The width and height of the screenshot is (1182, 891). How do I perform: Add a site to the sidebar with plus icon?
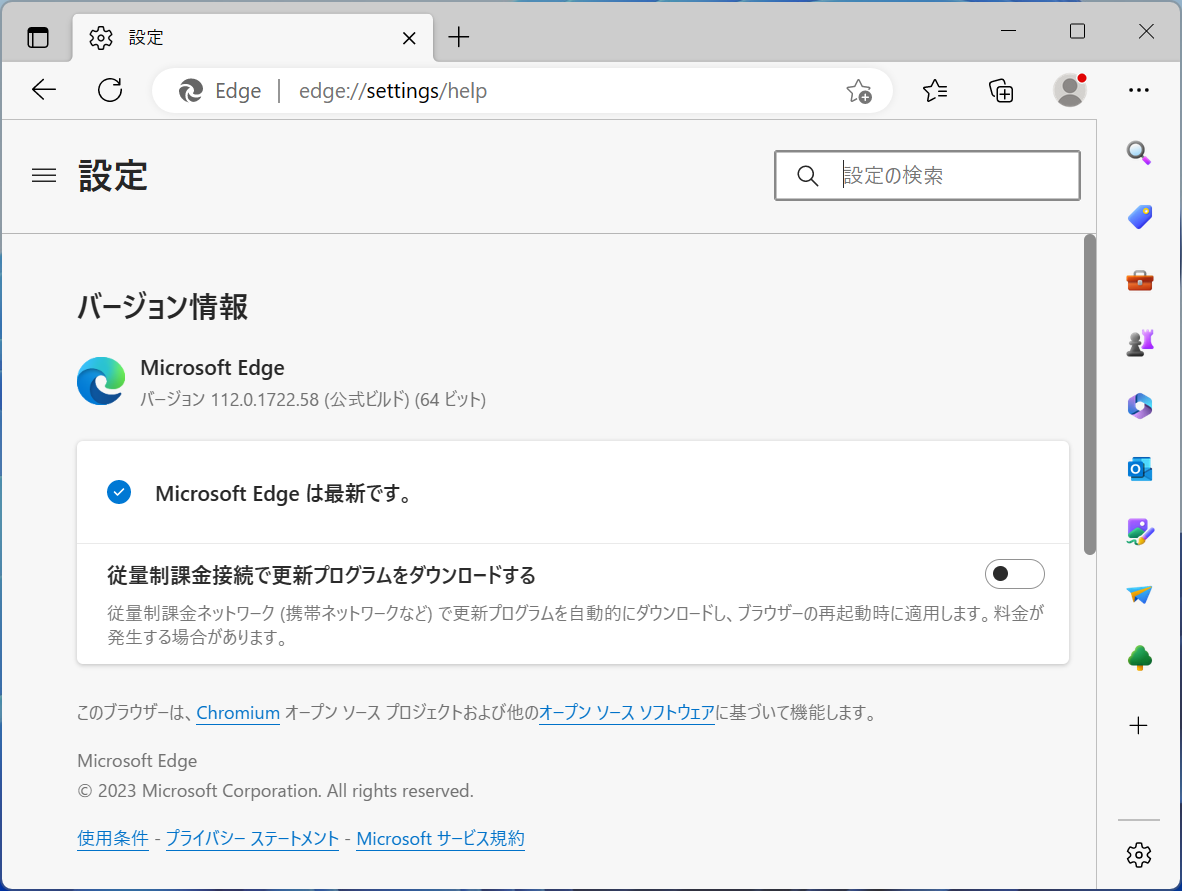pos(1139,726)
